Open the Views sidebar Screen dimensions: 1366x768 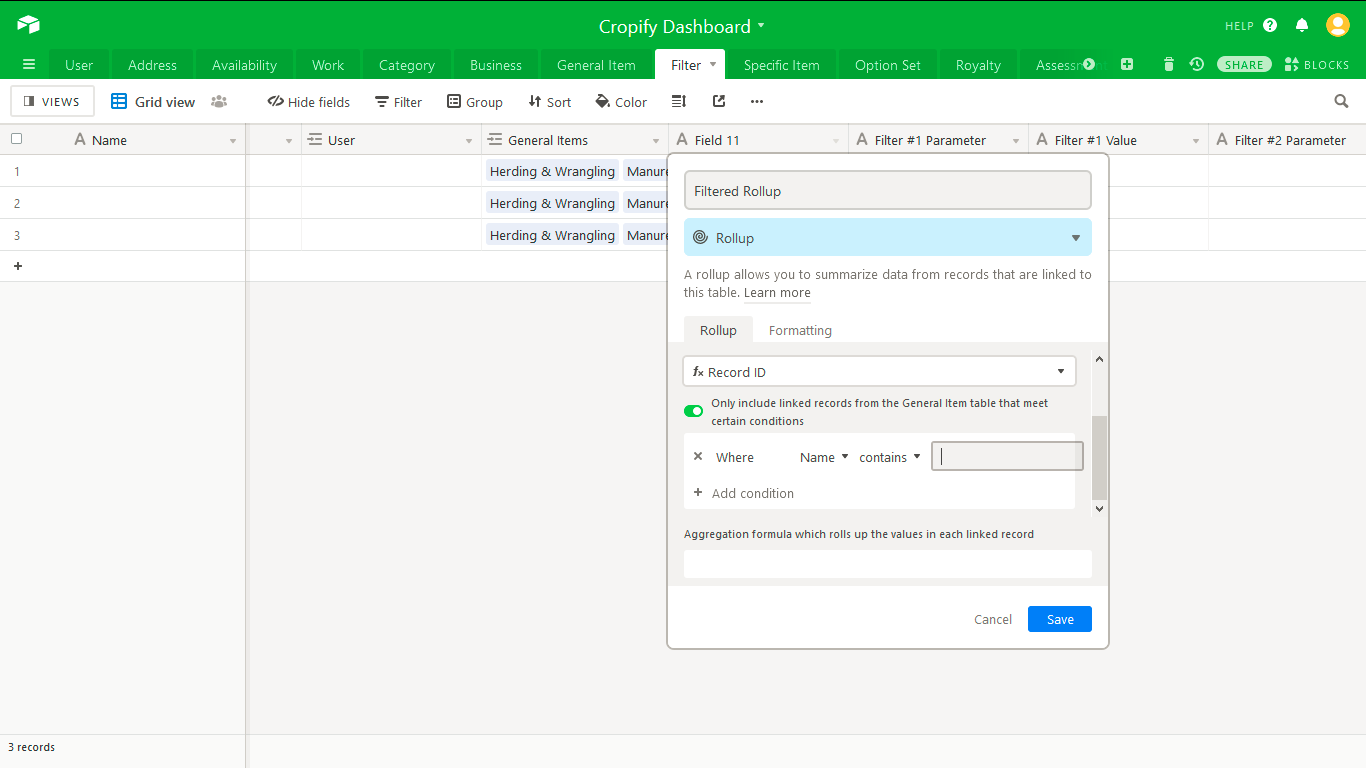[x=52, y=101]
